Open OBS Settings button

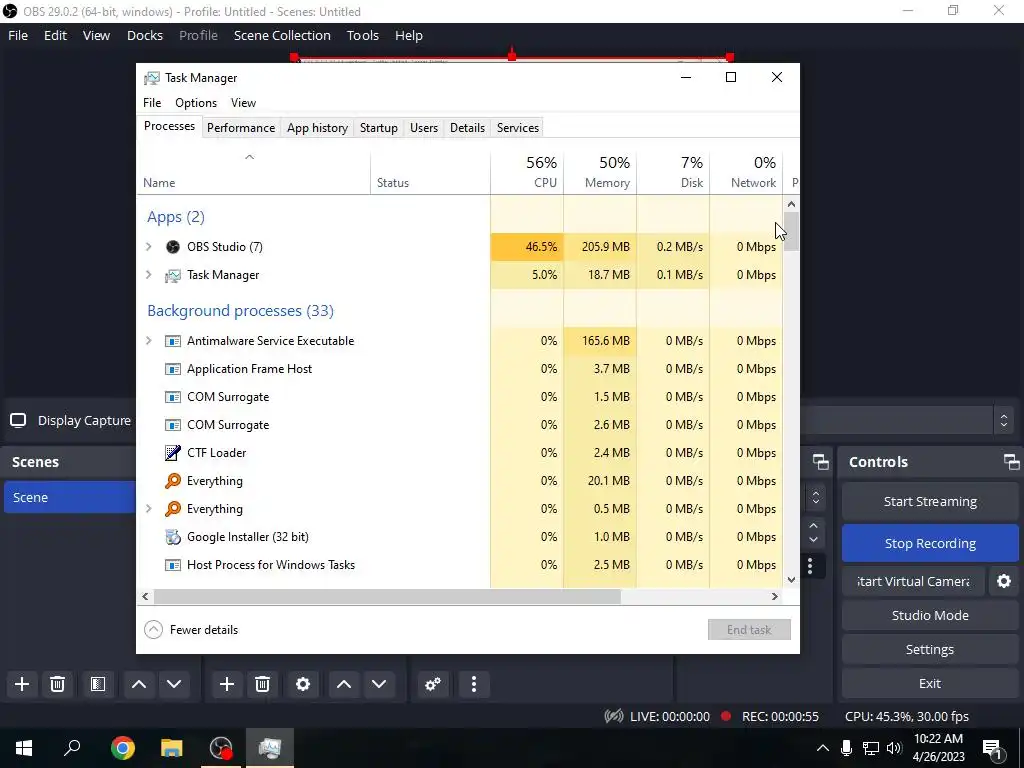pos(930,649)
